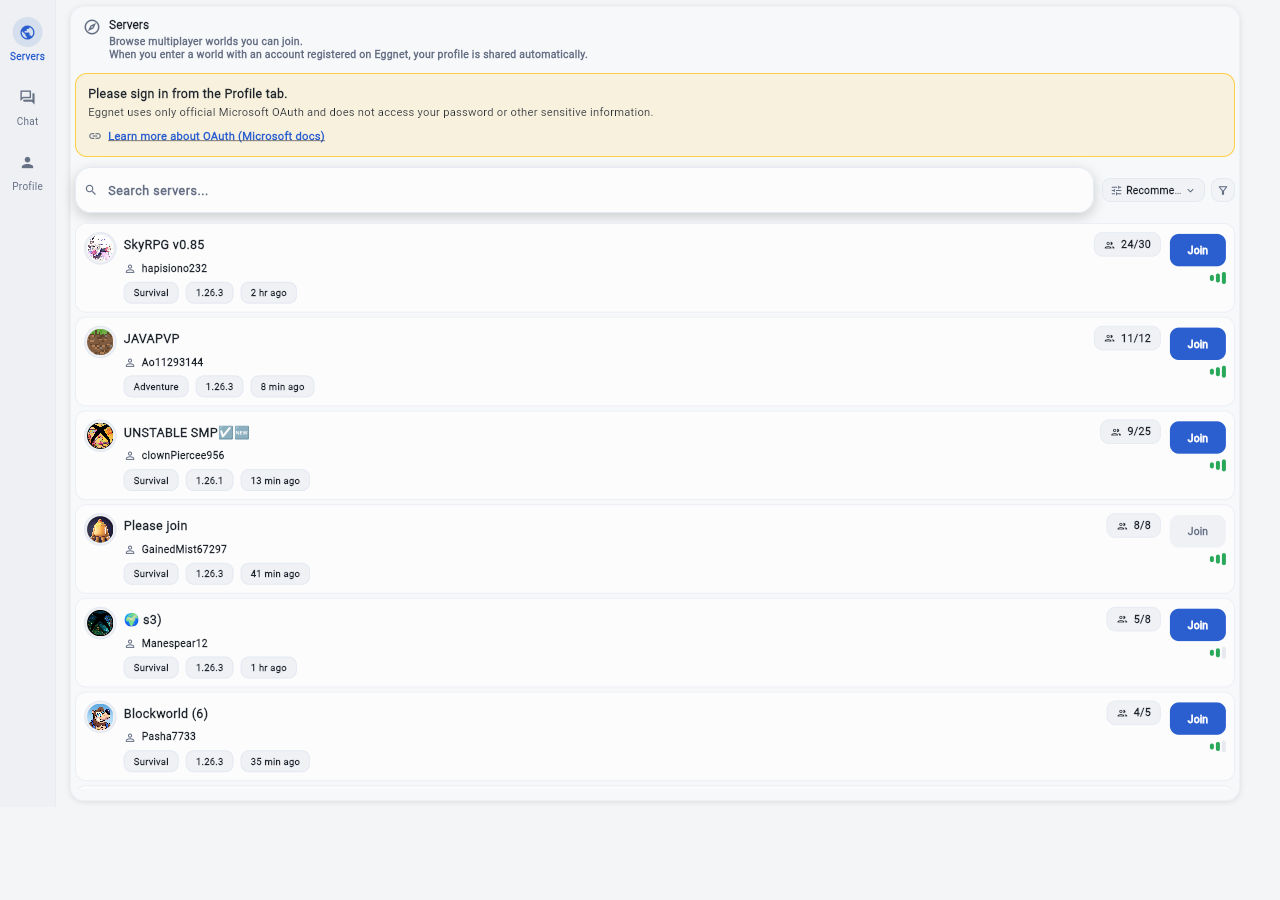The image size is (1280, 900).
Task: Click the Adventure tag on JAVAPVP
Action: (156, 387)
